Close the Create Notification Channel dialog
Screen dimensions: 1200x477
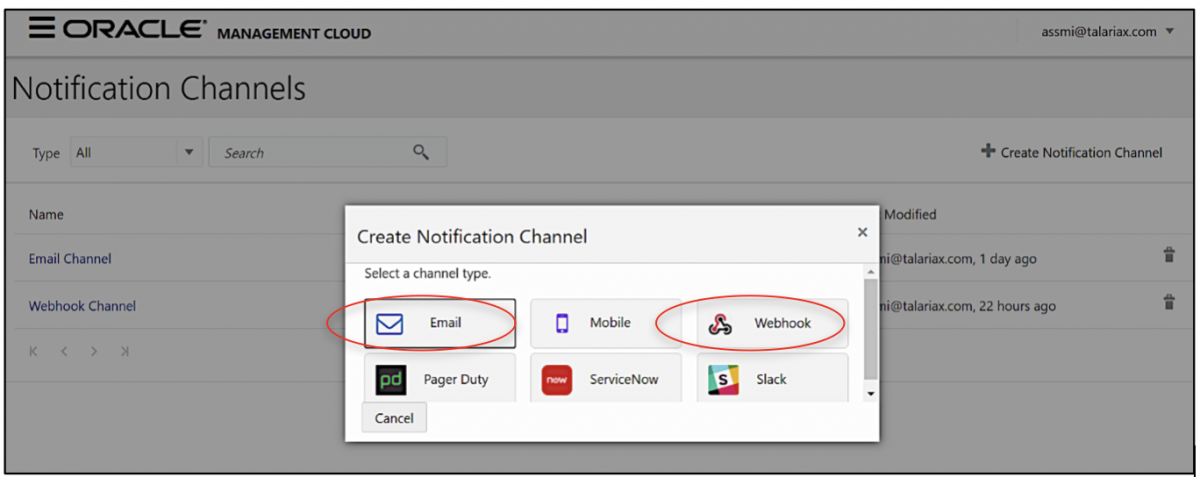862,232
